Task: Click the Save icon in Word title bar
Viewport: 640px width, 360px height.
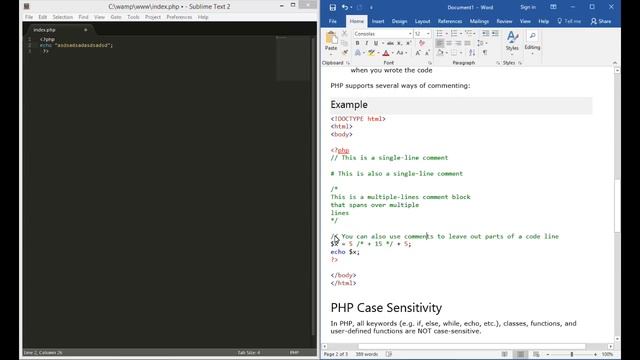Action: 333,7
